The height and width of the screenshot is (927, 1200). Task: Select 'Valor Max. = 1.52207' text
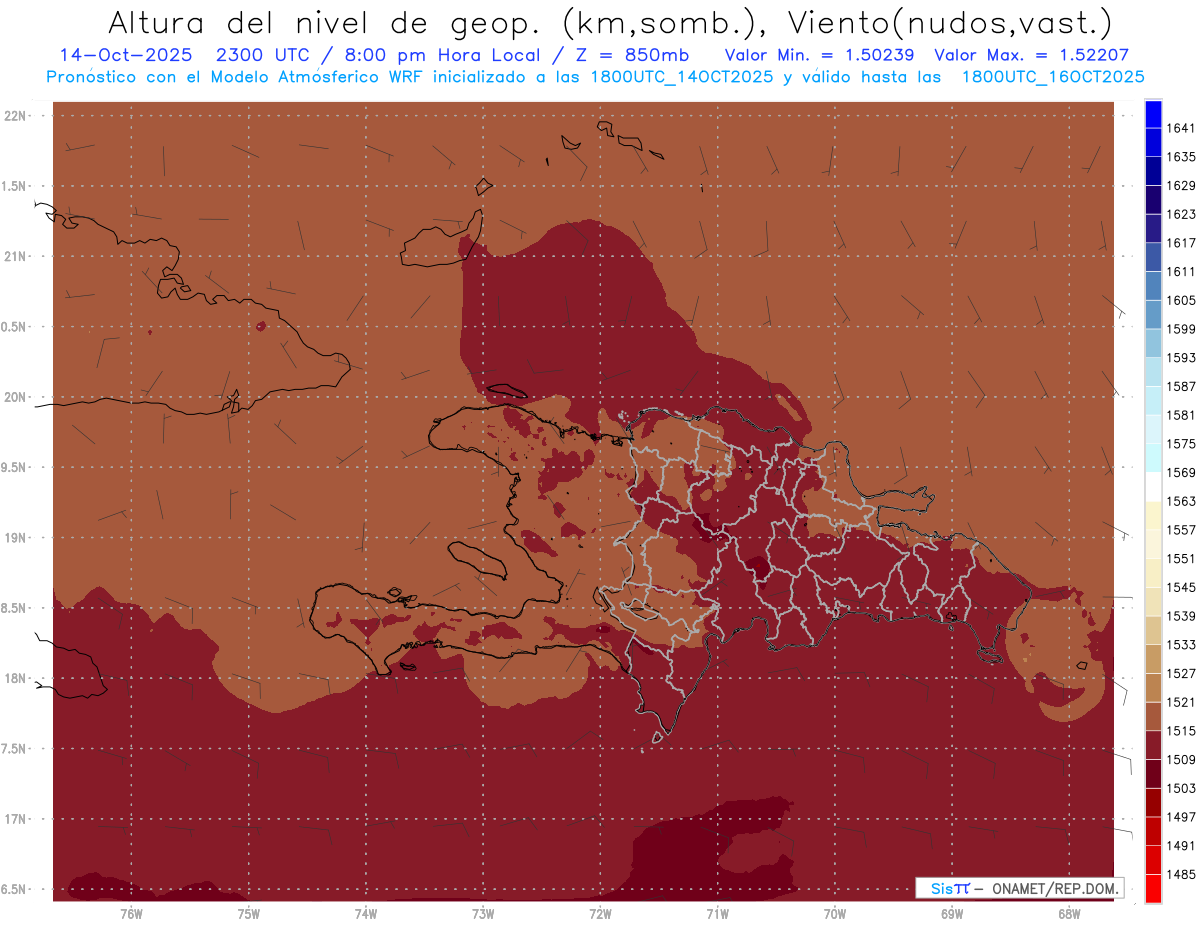point(1032,55)
